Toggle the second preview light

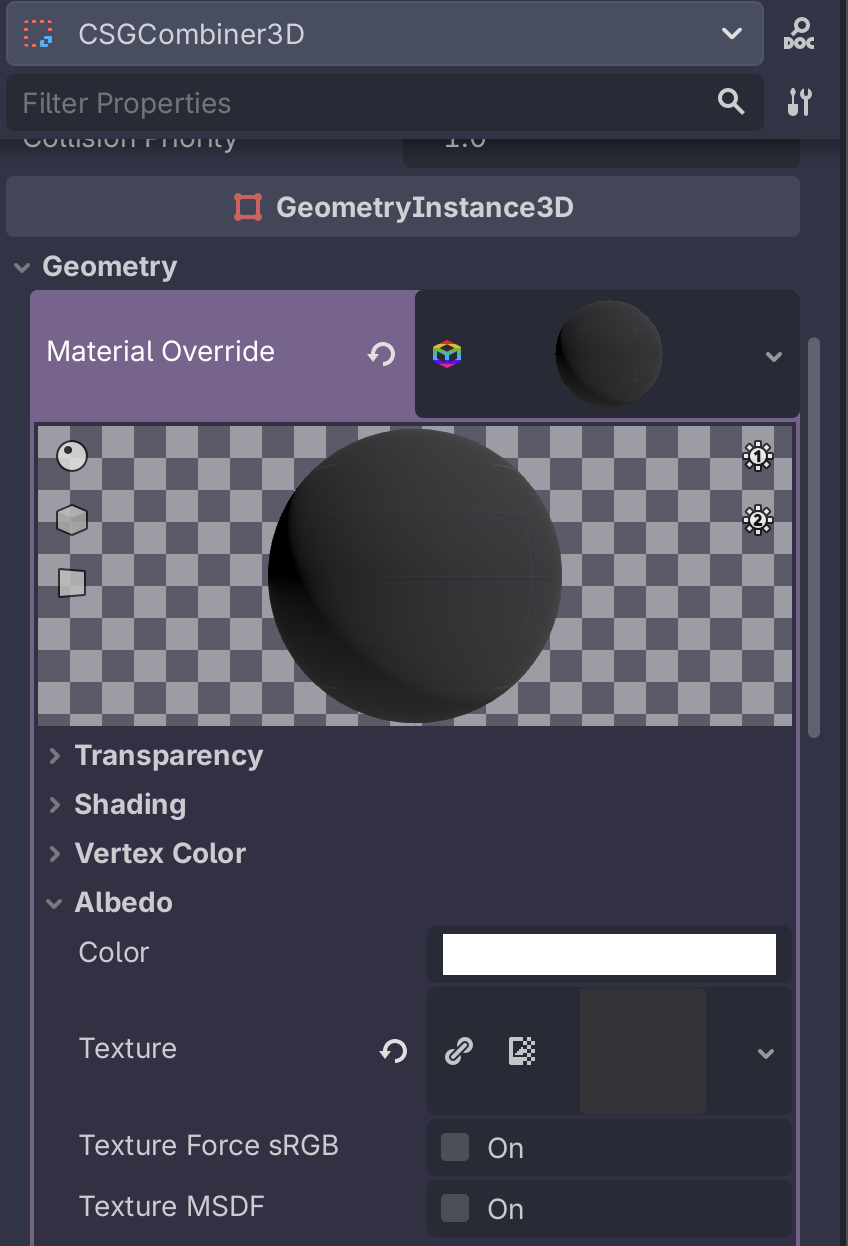(x=757, y=520)
